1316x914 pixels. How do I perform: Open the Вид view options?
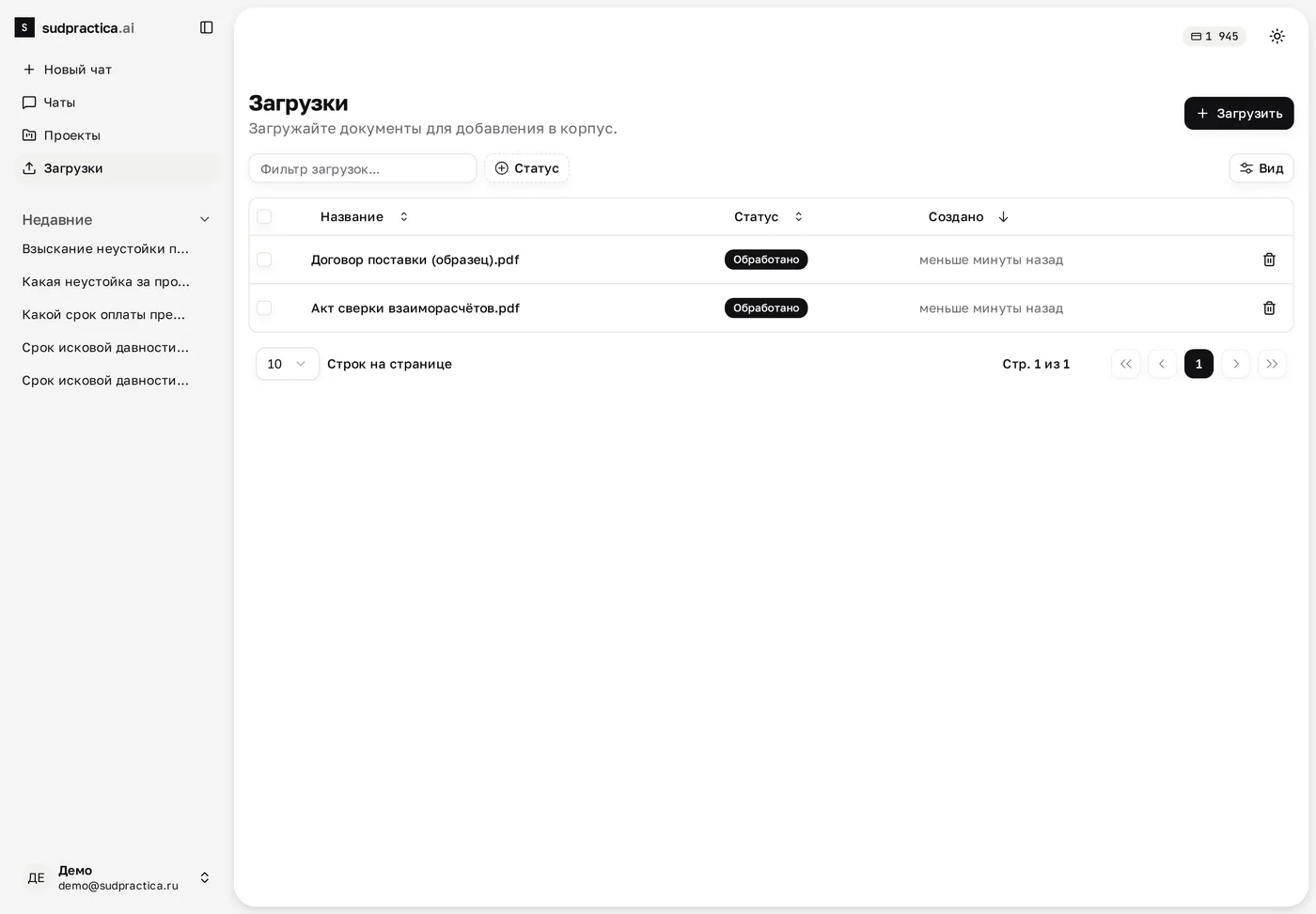point(1261,168)
